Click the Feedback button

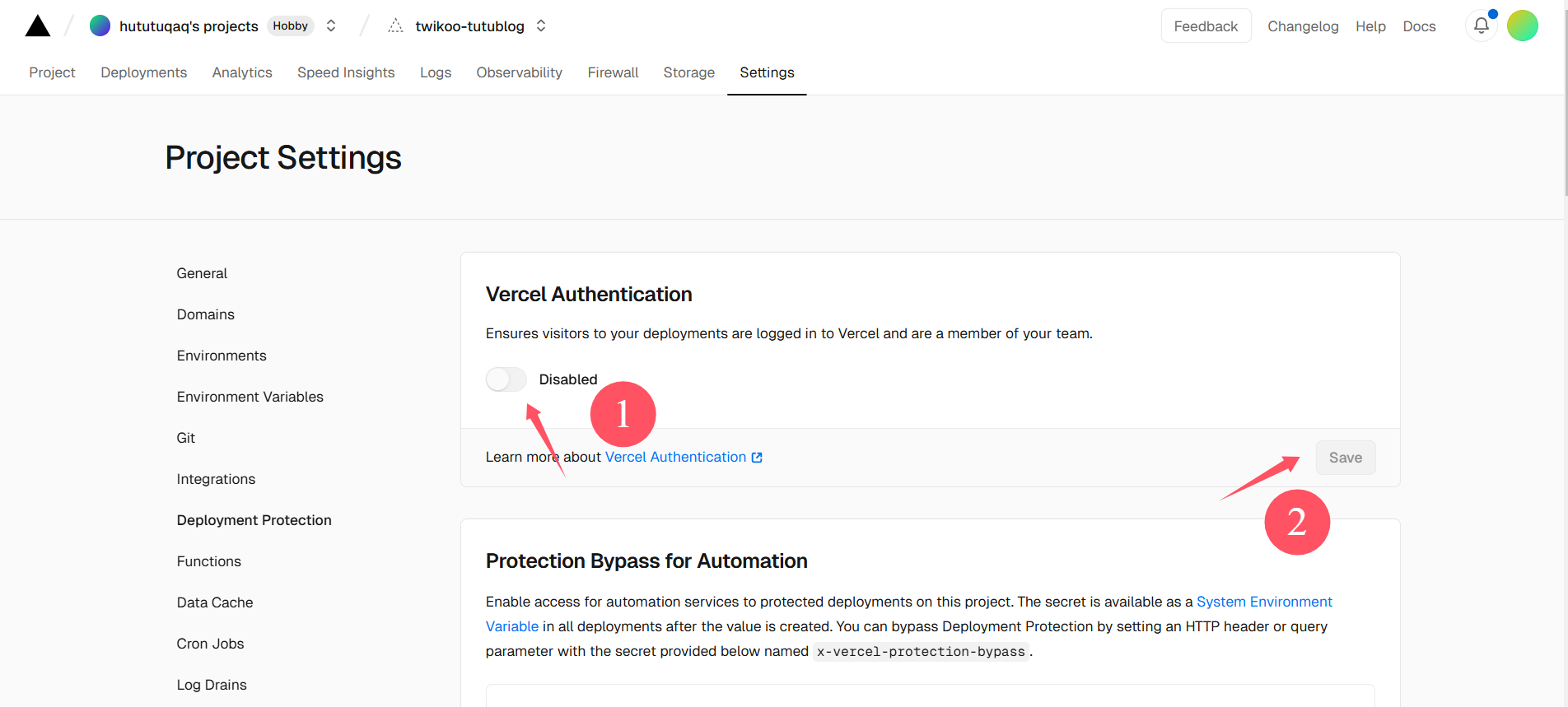[x=1205, y=26]
